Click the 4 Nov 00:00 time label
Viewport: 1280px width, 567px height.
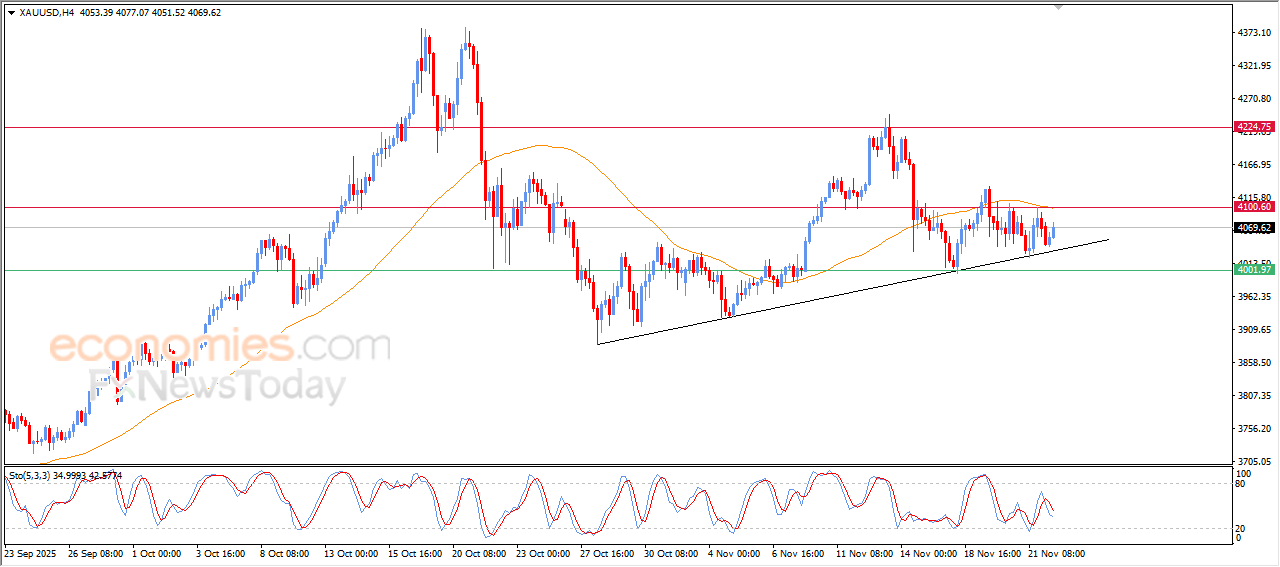pyautogui.click(x=735, y=553)
